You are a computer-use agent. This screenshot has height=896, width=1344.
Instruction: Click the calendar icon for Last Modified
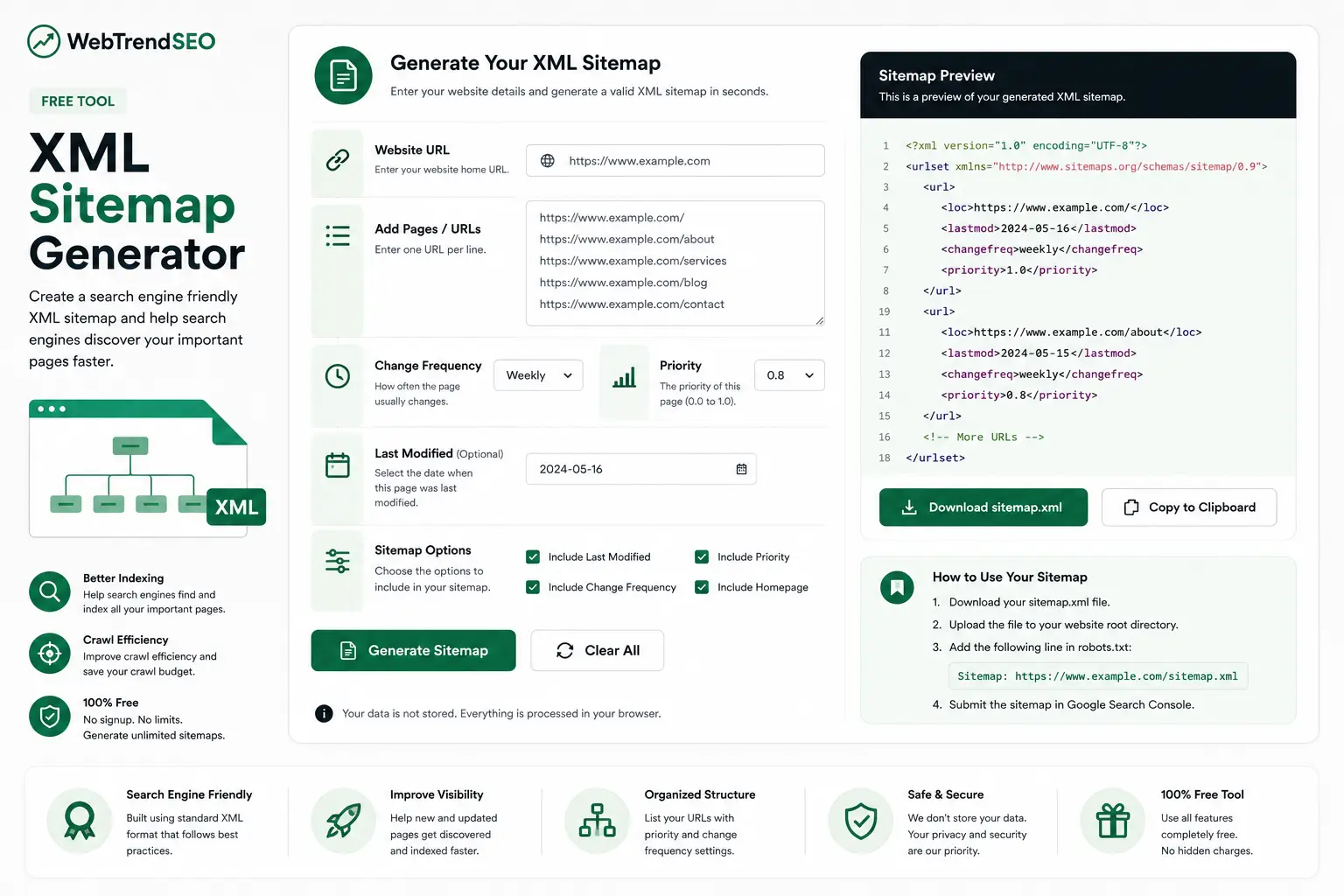338,465
